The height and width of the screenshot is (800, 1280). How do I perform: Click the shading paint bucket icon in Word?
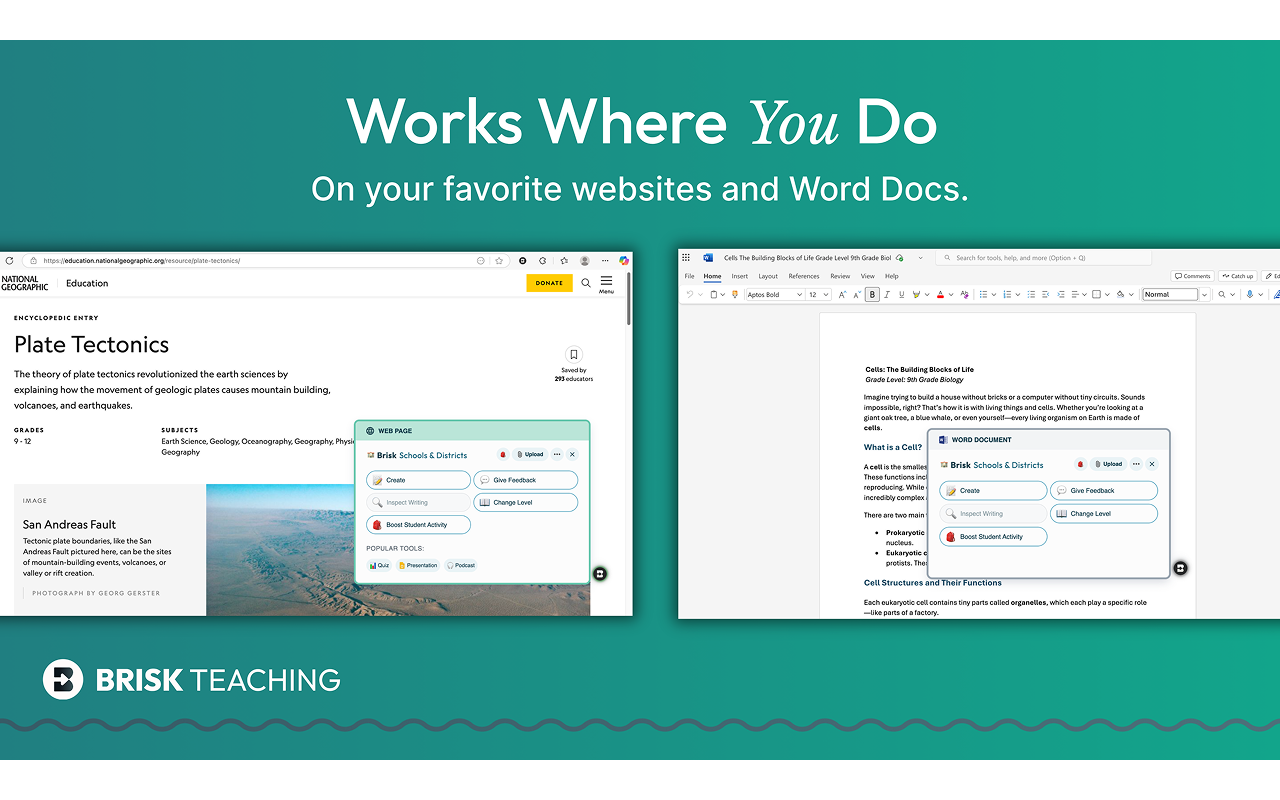[1120, 295]
